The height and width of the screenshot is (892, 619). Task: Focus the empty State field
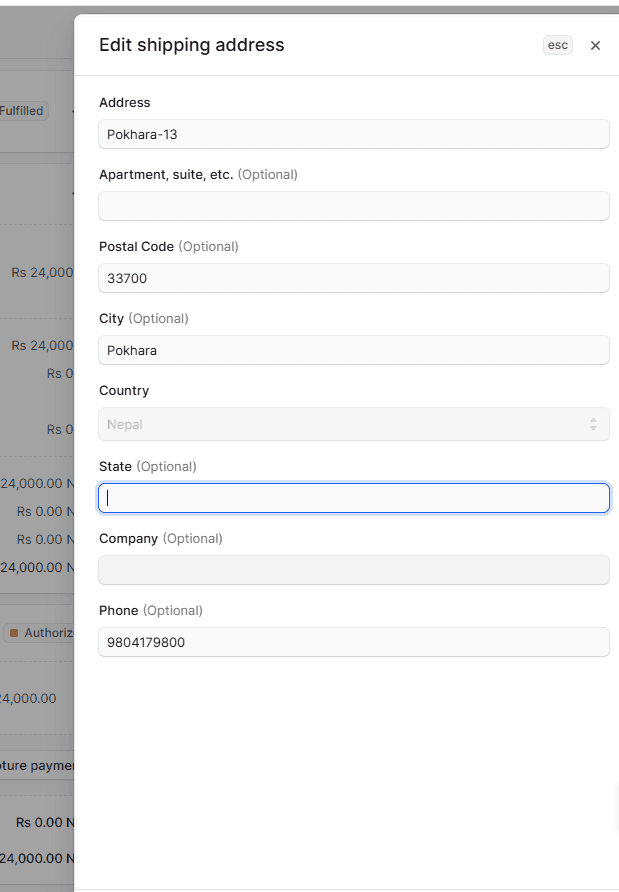coord(353,497)
